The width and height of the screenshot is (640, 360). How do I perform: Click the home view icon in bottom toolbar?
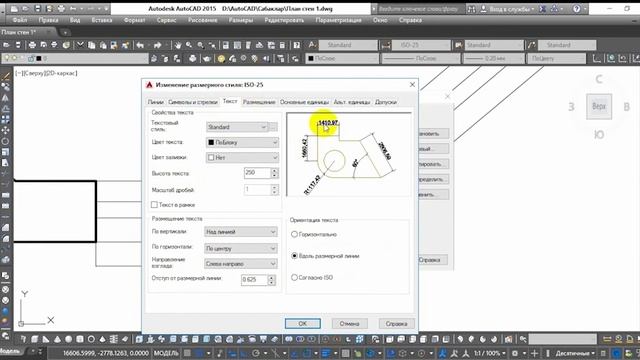click(508, 339)
